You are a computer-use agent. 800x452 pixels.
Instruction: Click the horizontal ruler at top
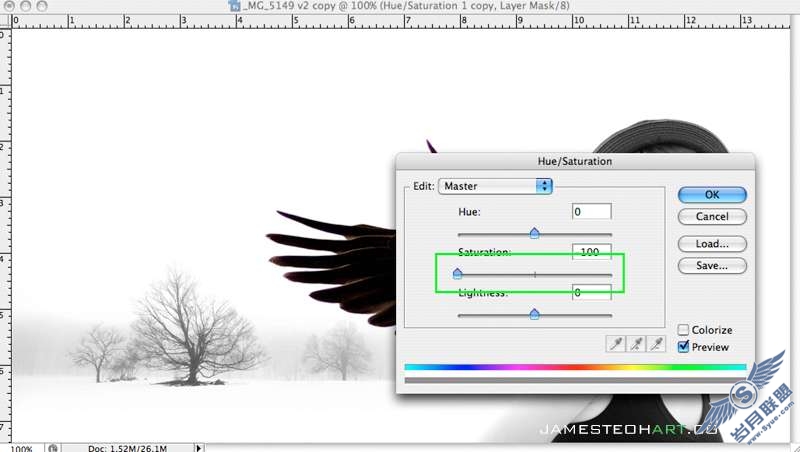click(x=401, y=21)
